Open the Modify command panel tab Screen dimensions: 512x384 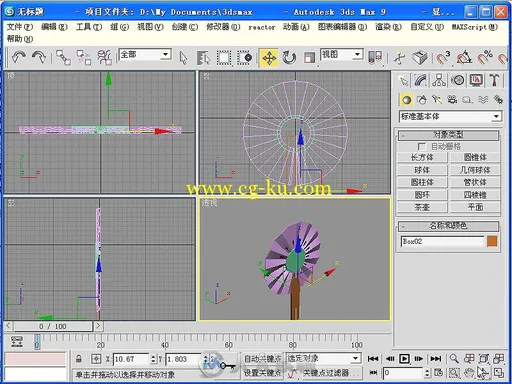click(421, 80)
